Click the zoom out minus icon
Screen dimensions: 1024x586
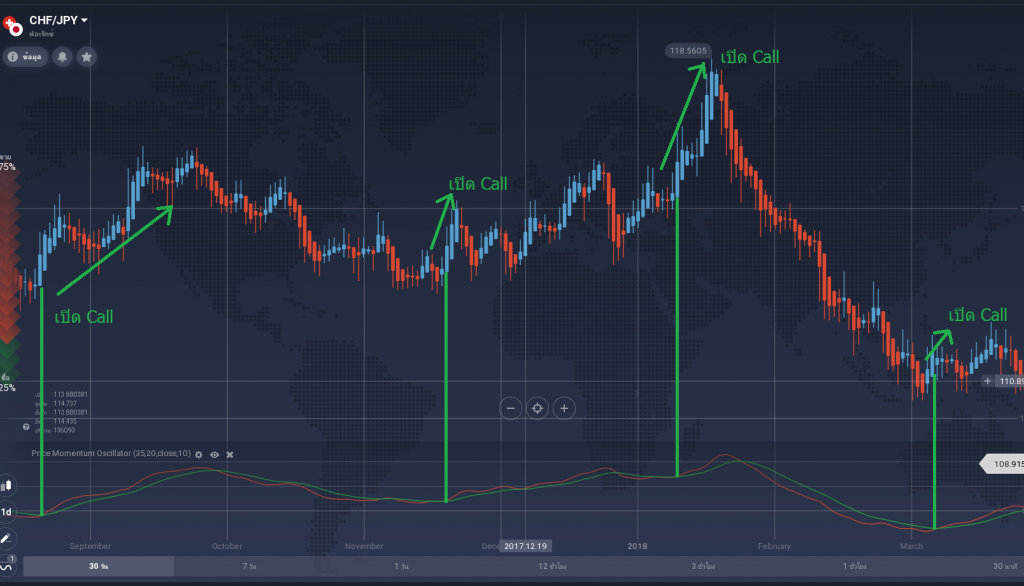tap(510, 408)
